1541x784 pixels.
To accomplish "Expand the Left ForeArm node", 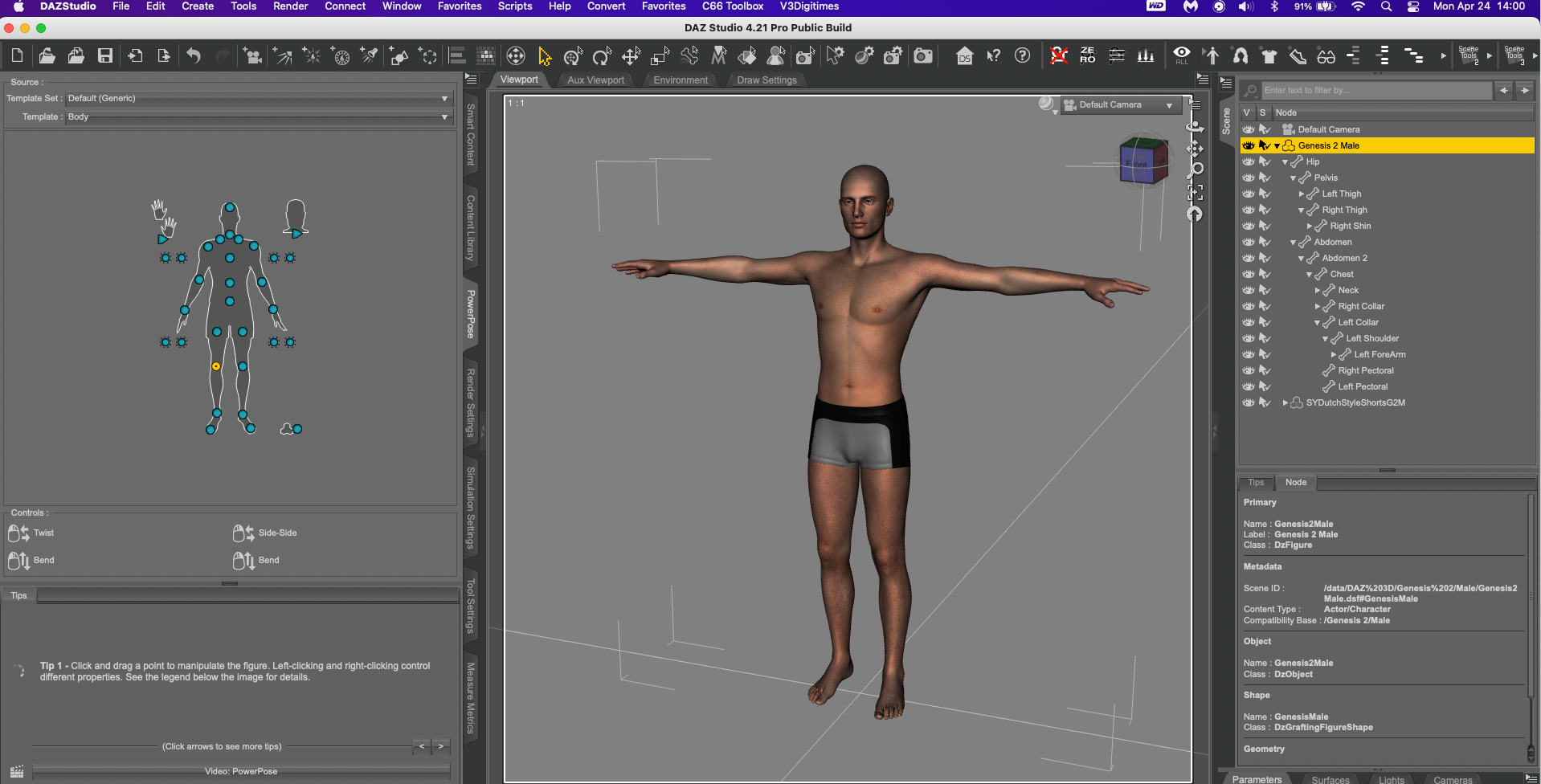I will [1333, 354].
